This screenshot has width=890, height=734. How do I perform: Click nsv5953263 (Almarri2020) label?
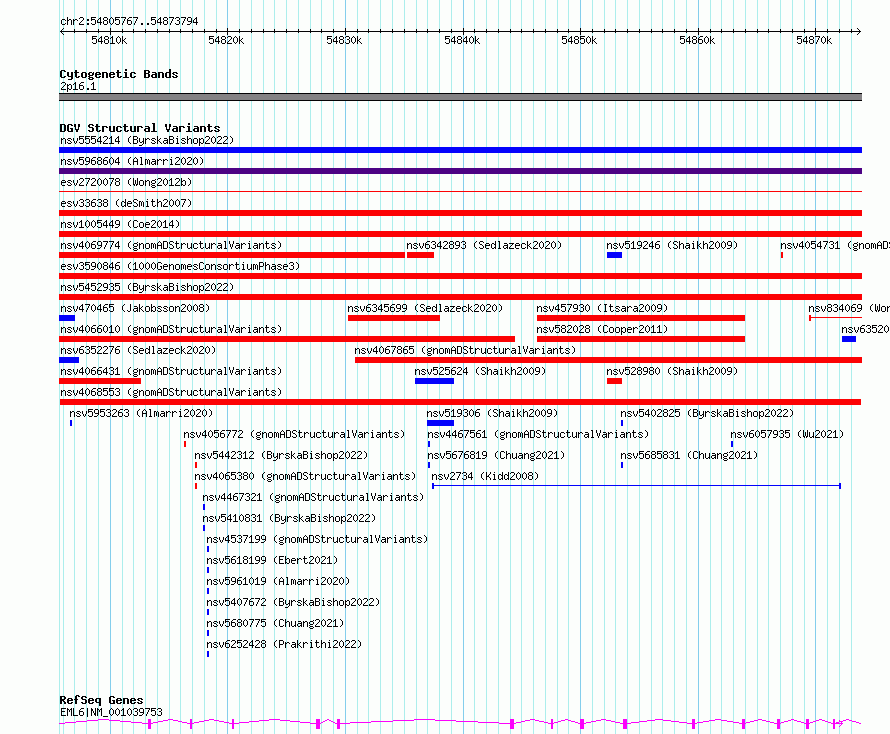click(141, 413)
